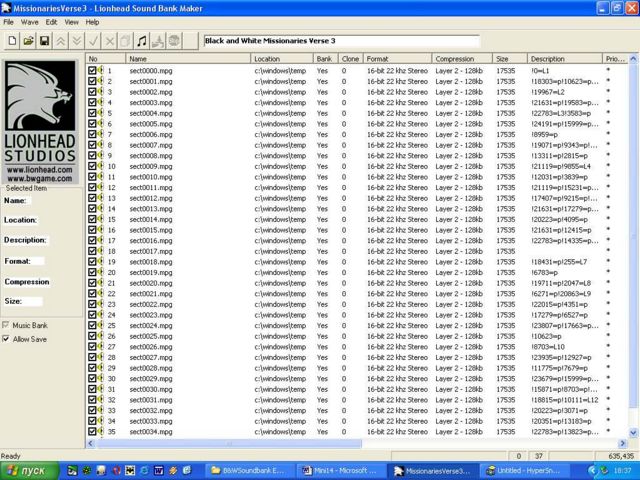The image size is (640, 480).
Task: Switch to Mini14 - Microsoft Word taskbar button
Action: (x=340, y=471)
